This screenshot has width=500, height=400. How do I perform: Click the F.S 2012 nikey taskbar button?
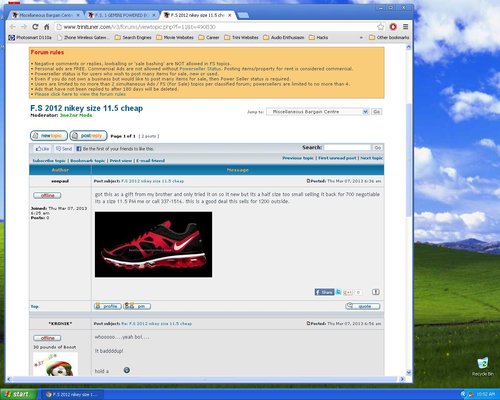(72, 395)
